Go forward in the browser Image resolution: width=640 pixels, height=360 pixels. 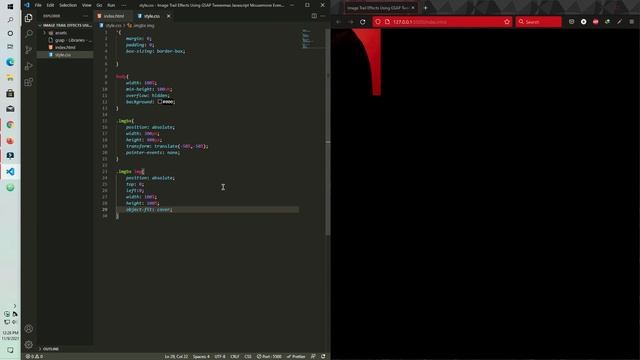tap(350, 22)
